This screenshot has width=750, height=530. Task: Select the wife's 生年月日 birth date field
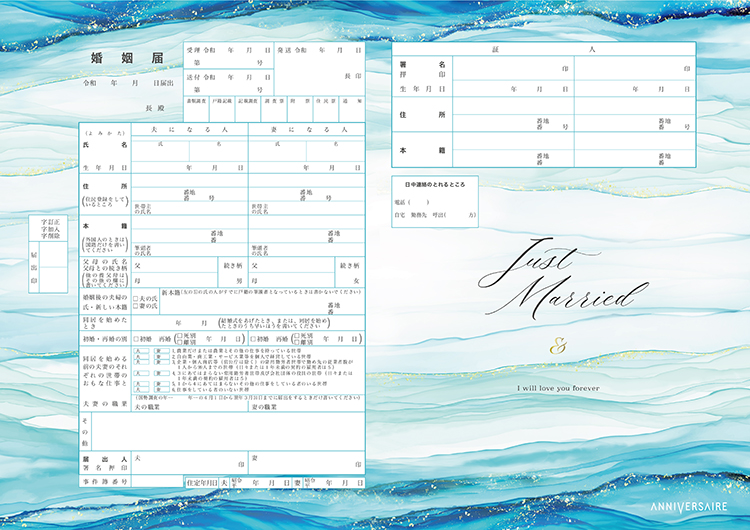pyautogui.click(x=307, y=167)
